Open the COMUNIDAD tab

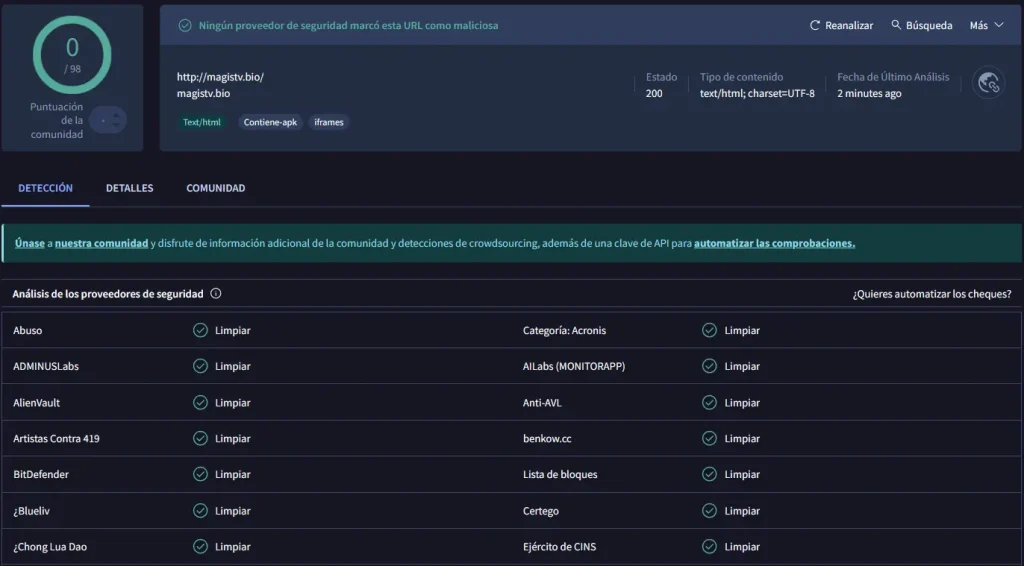coord(216,188)
